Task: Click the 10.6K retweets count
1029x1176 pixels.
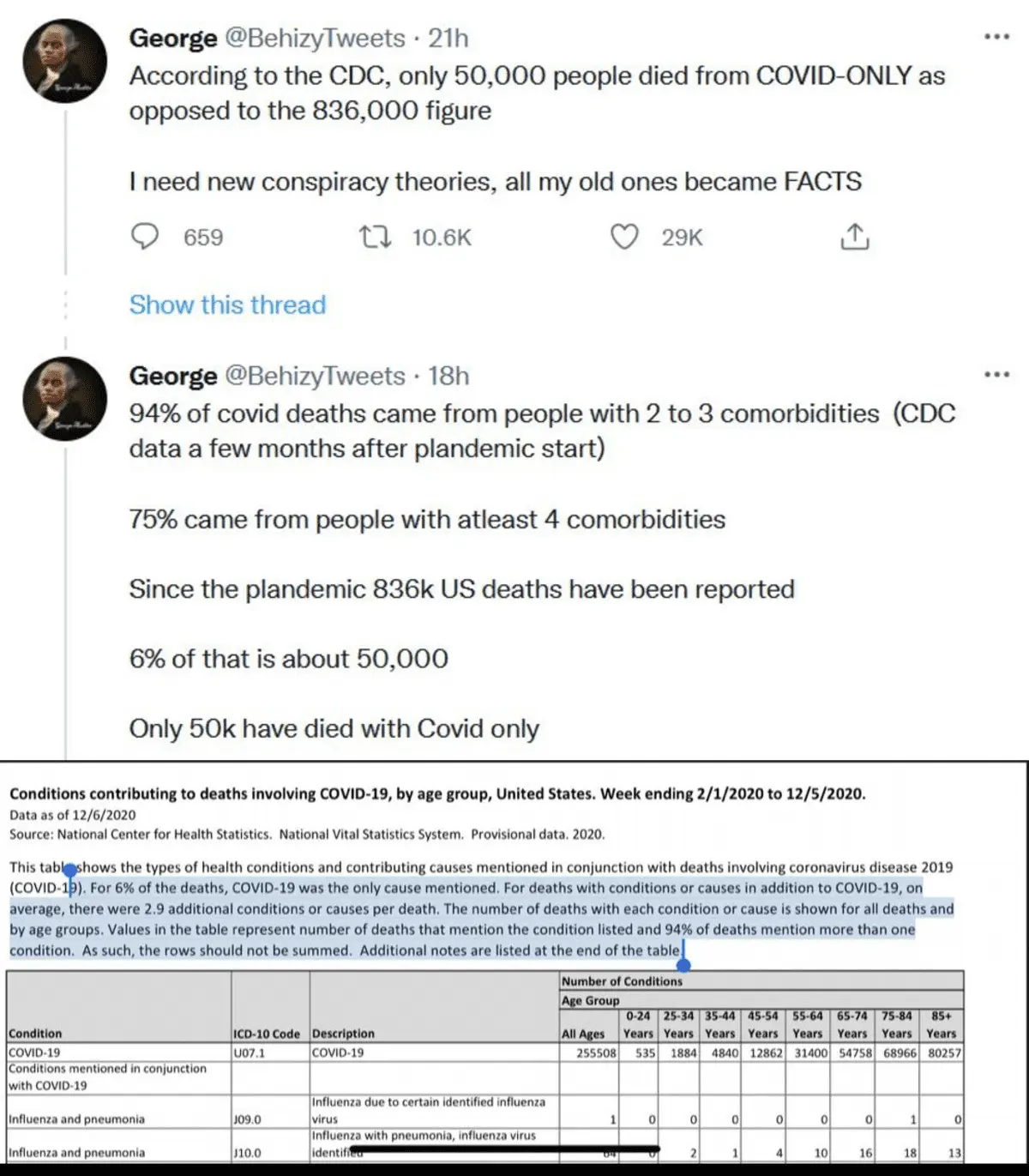Action: pyautogui.click(x=442, y=238)
